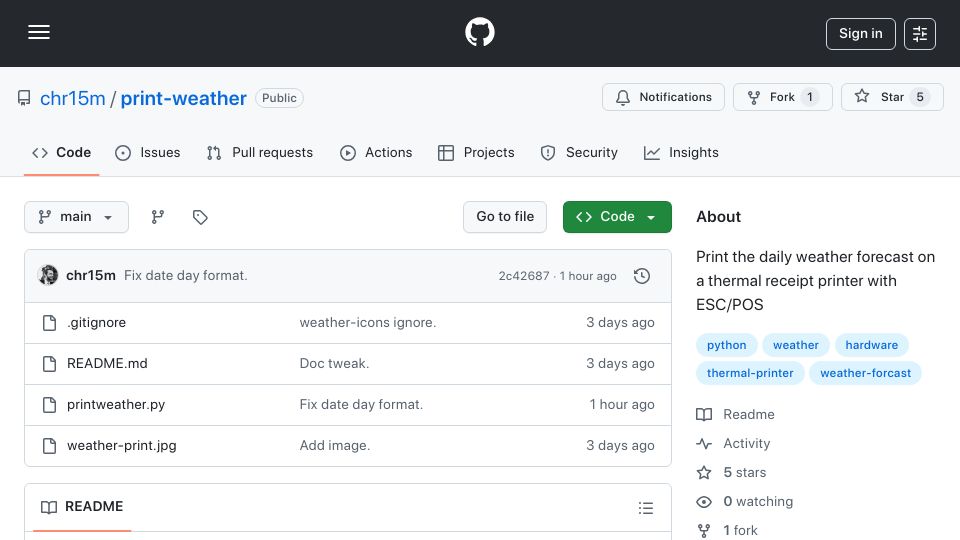Open 'Doc tweak.' commit message
This screenshot has height=540, width=960.
[334, 364]
